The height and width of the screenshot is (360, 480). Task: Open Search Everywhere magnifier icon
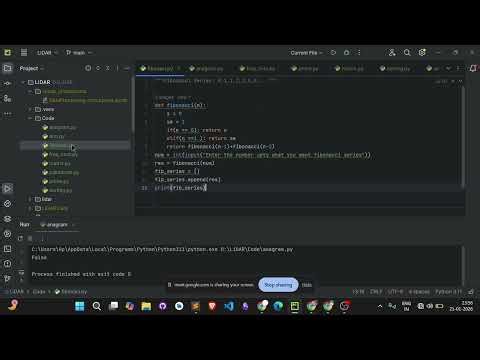pyautogui.click(x=407, y=53)
